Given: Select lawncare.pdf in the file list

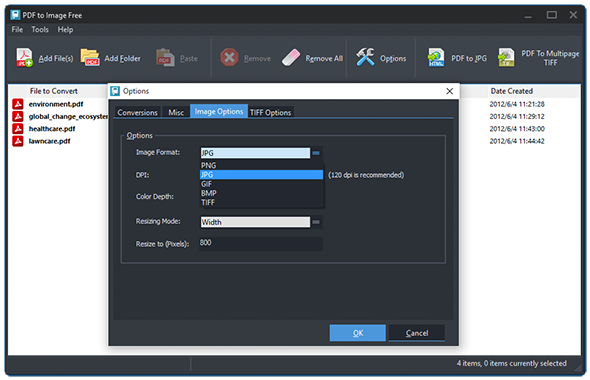Looking at the screenshot, I should (49, 141).
